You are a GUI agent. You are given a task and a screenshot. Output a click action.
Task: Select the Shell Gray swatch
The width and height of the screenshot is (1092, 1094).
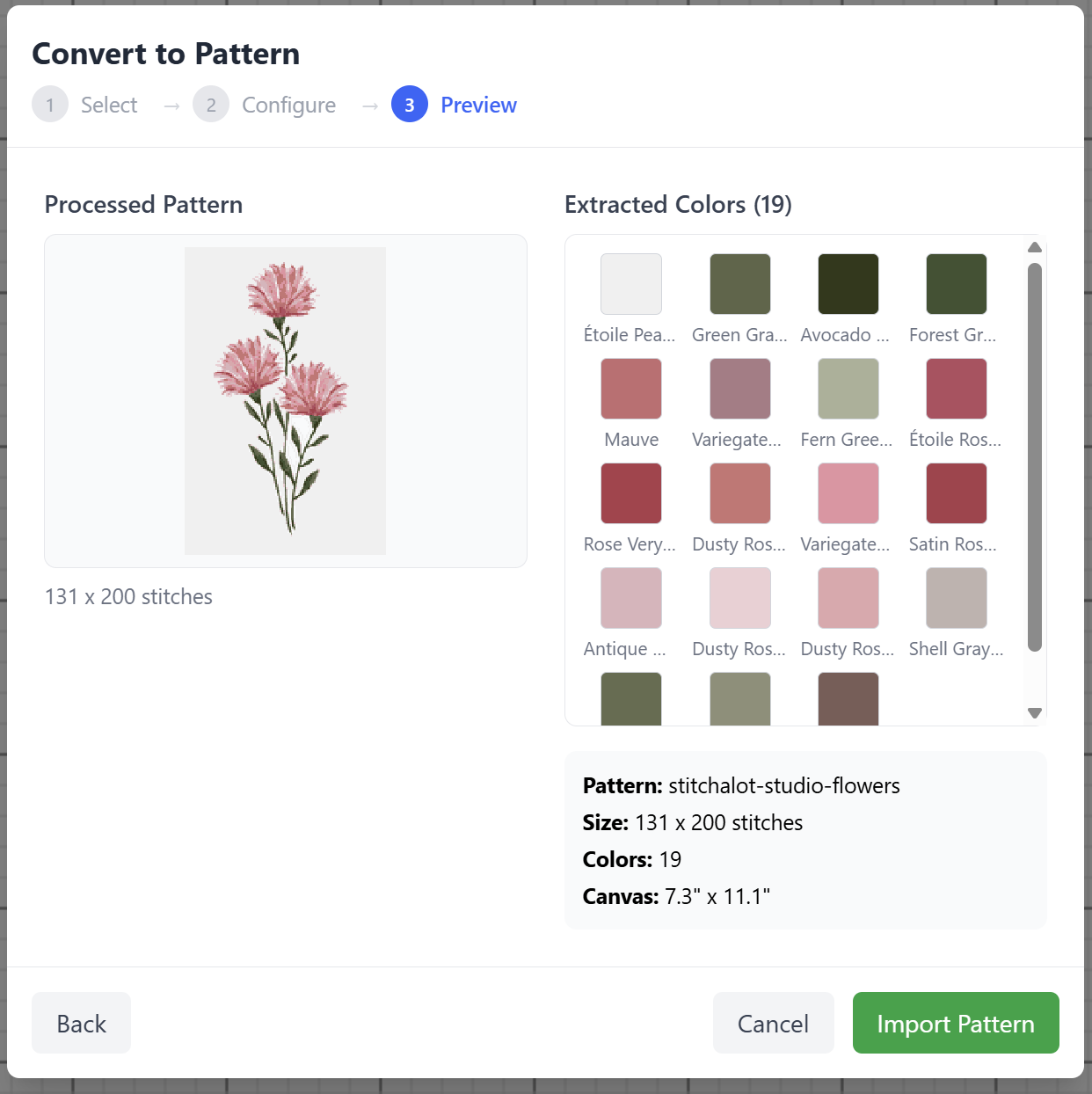[956, 598]
